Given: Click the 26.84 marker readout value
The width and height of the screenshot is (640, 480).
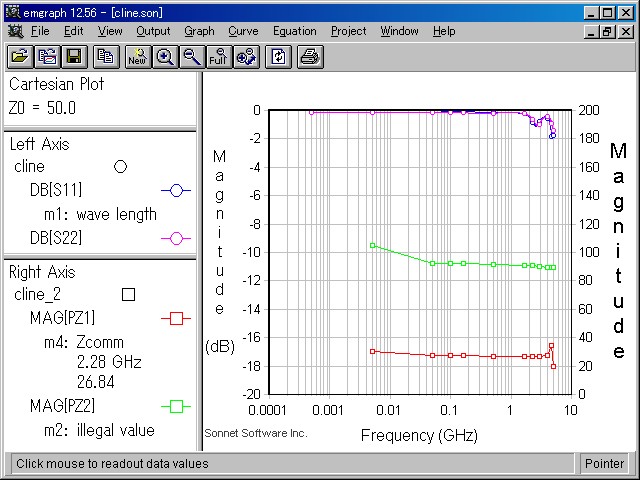Looking at the screenshot, I should [x=96, y=382].
